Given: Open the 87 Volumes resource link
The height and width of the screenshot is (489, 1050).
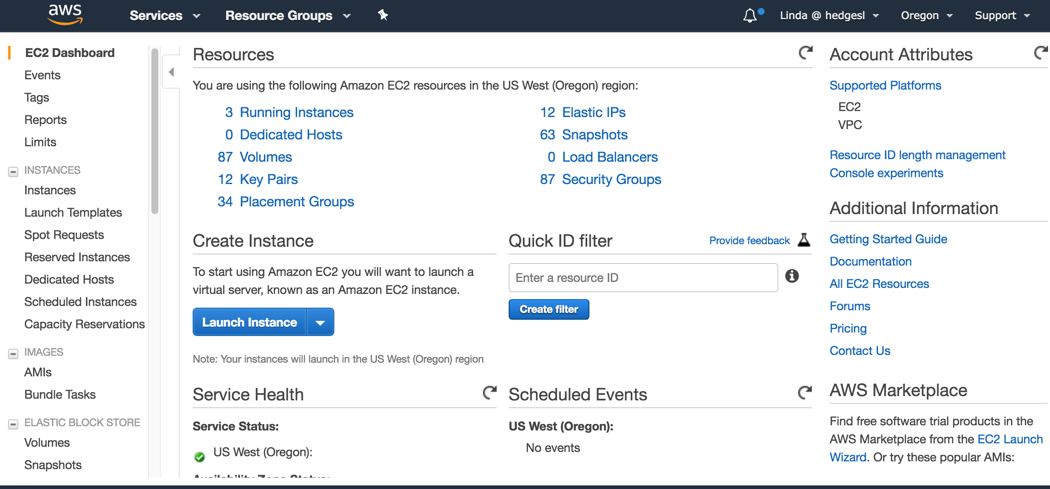Looking at the screenshot, I should pyautogui.click(x=254, y=157).
